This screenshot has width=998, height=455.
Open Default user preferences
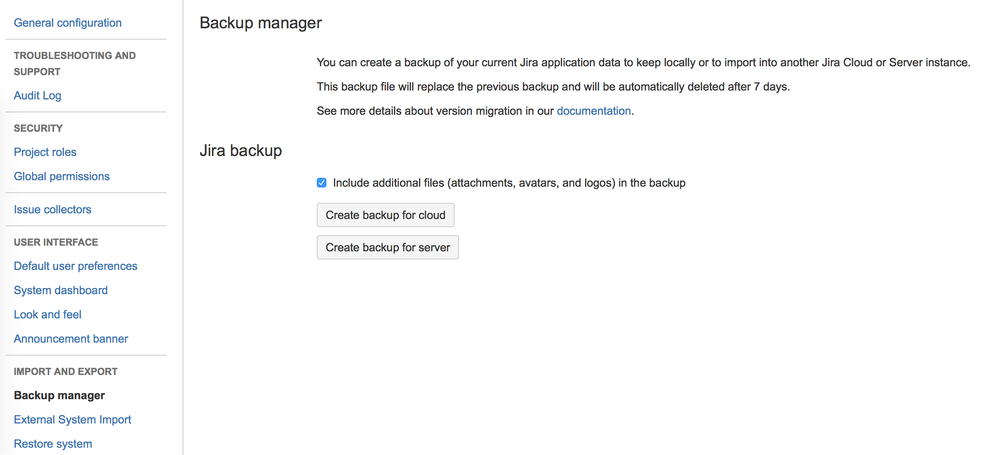76,266
